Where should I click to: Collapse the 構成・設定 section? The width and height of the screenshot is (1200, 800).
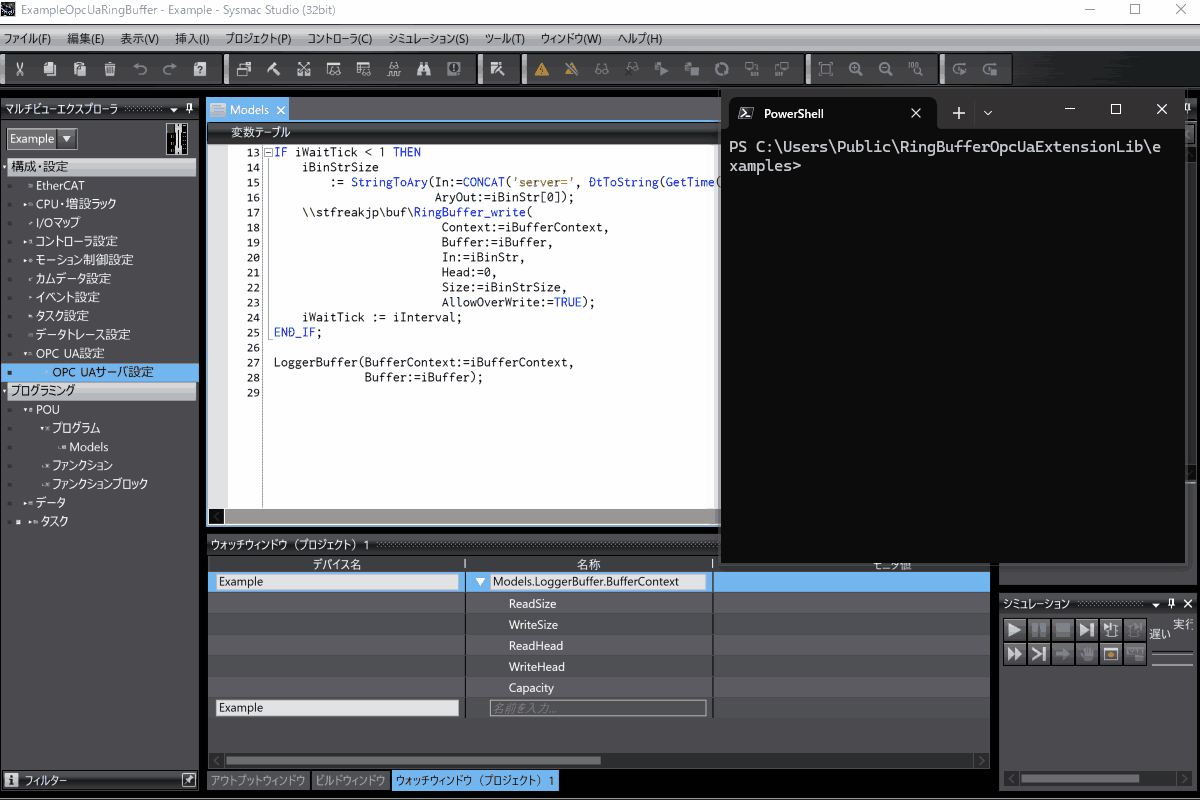[x=6, y=167]
